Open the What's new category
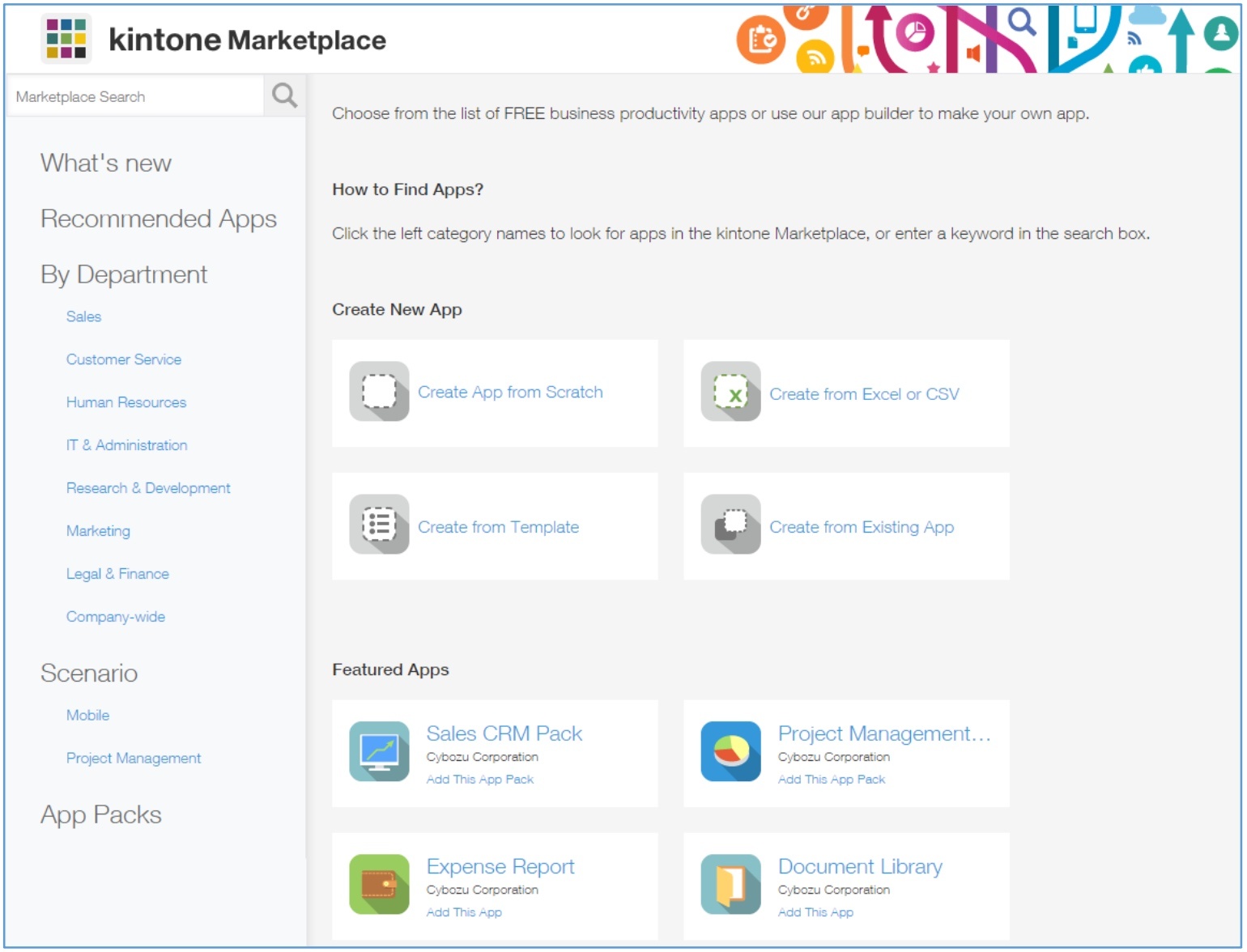 pyautogui.click(x=106, y=164)
